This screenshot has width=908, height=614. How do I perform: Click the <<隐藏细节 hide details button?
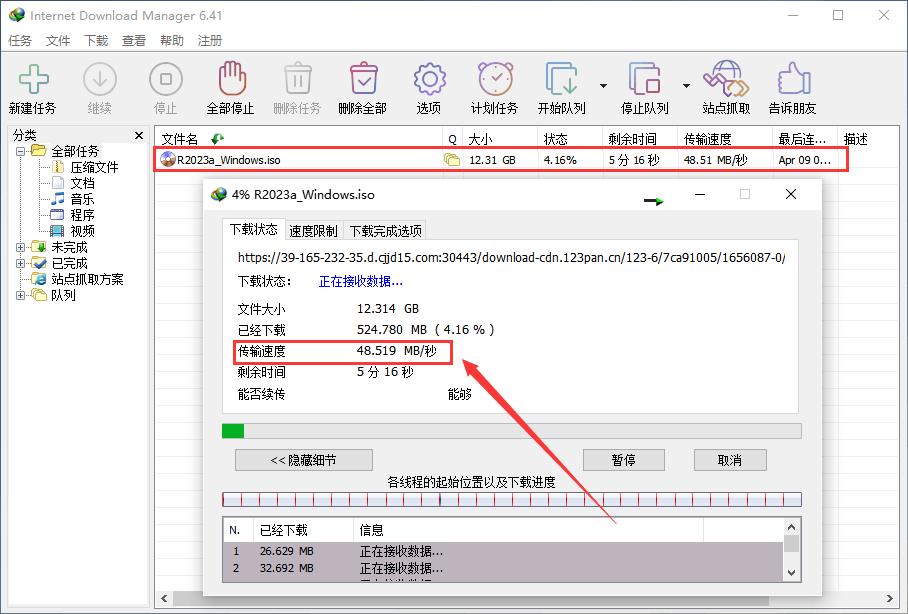tap(303, 460)
